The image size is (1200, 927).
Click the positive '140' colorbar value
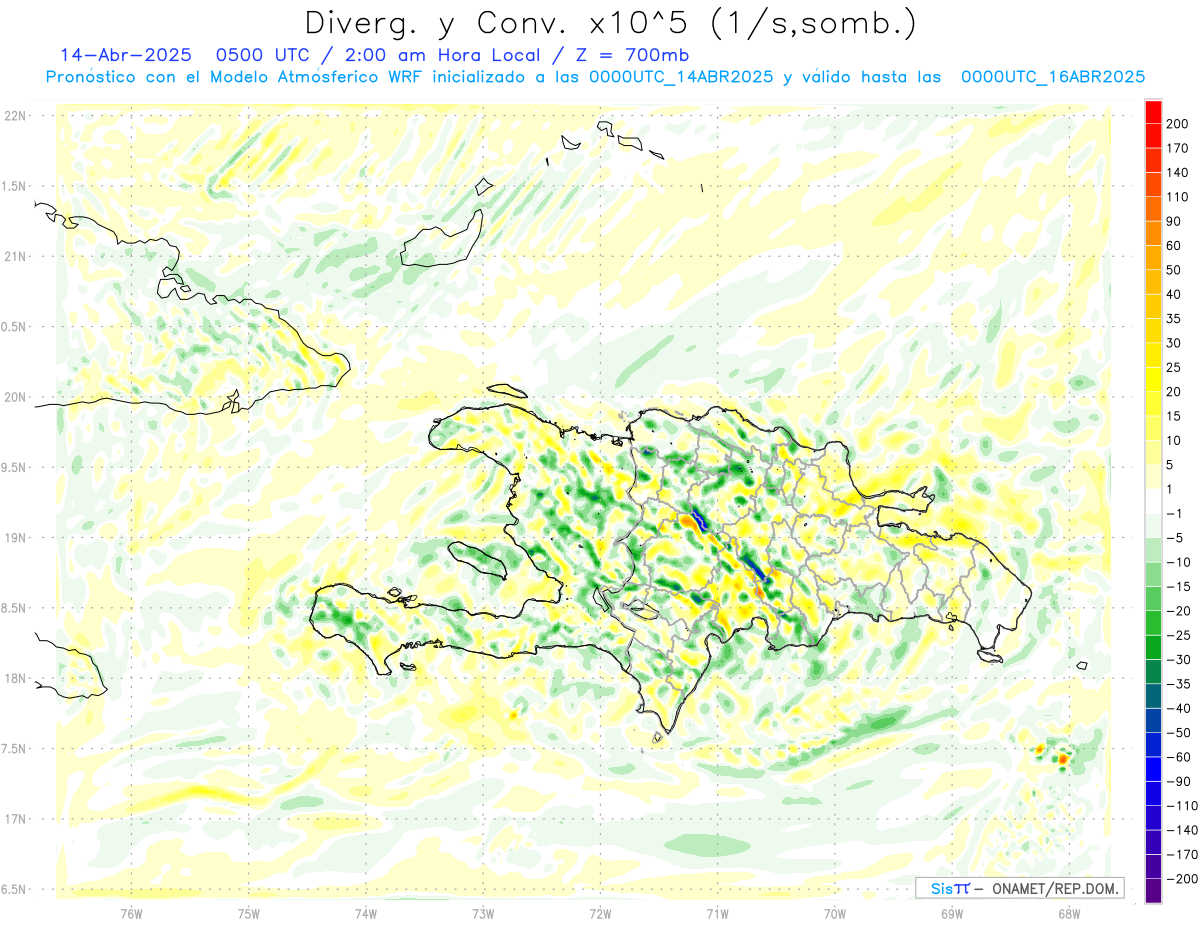1177,172
